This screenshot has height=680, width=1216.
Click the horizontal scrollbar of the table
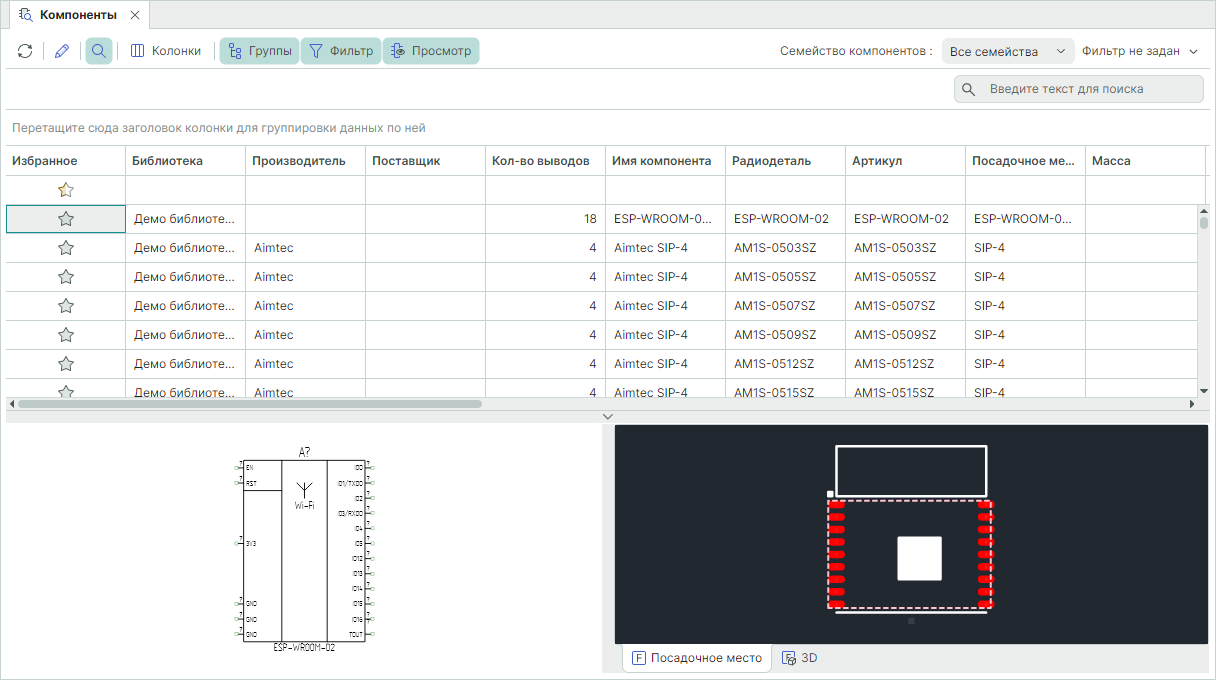(250, 404)
